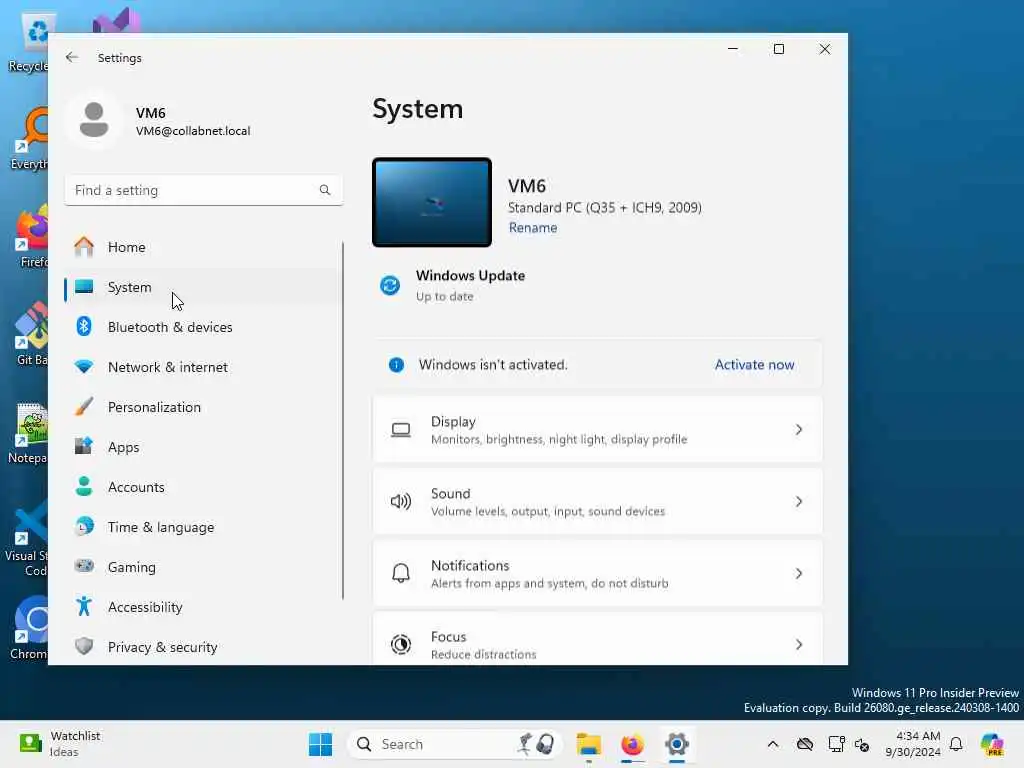This screenshot has width=1024, height=768.
Task: Click the search magnifier in Find a setting
Action: pos(325,190)
